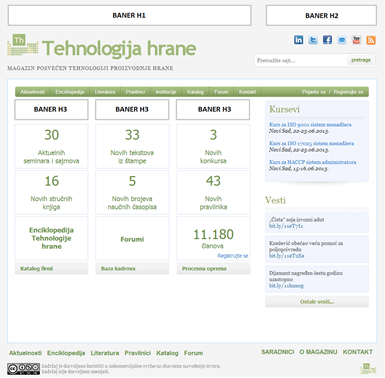The height and width of the screenshot is (378, 385).
Task: Open the Enciklopedija menu item
Action: [70, 92]
